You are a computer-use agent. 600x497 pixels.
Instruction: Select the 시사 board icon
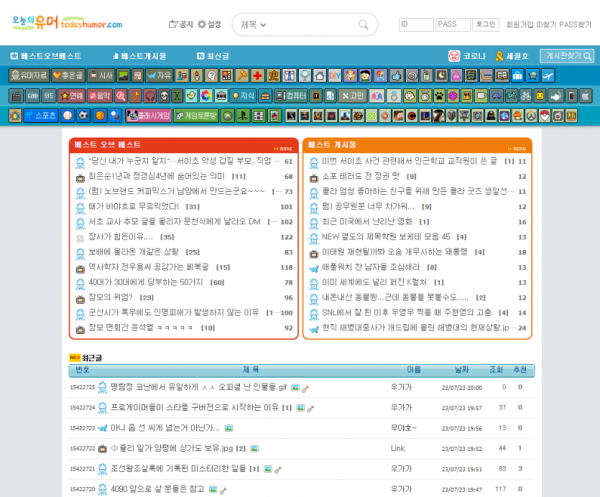pyautogui.click(x=101, y=75)
